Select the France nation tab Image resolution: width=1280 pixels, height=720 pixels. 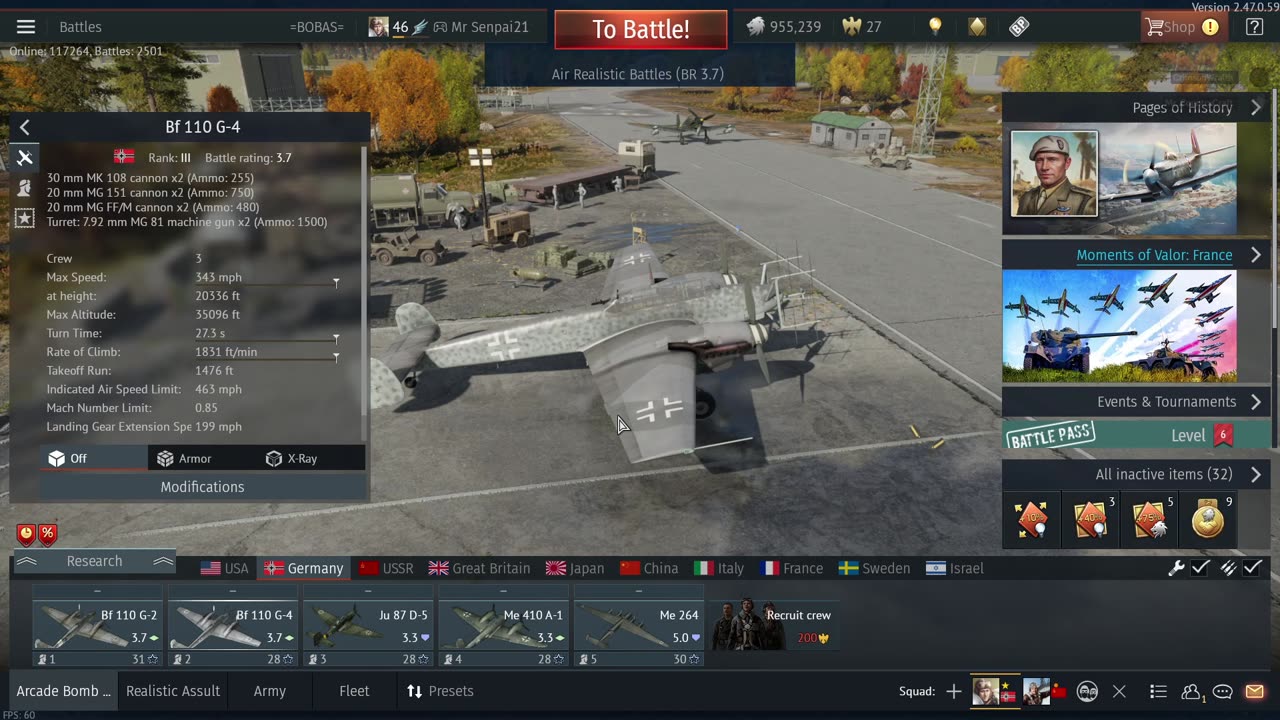(791, 568)
